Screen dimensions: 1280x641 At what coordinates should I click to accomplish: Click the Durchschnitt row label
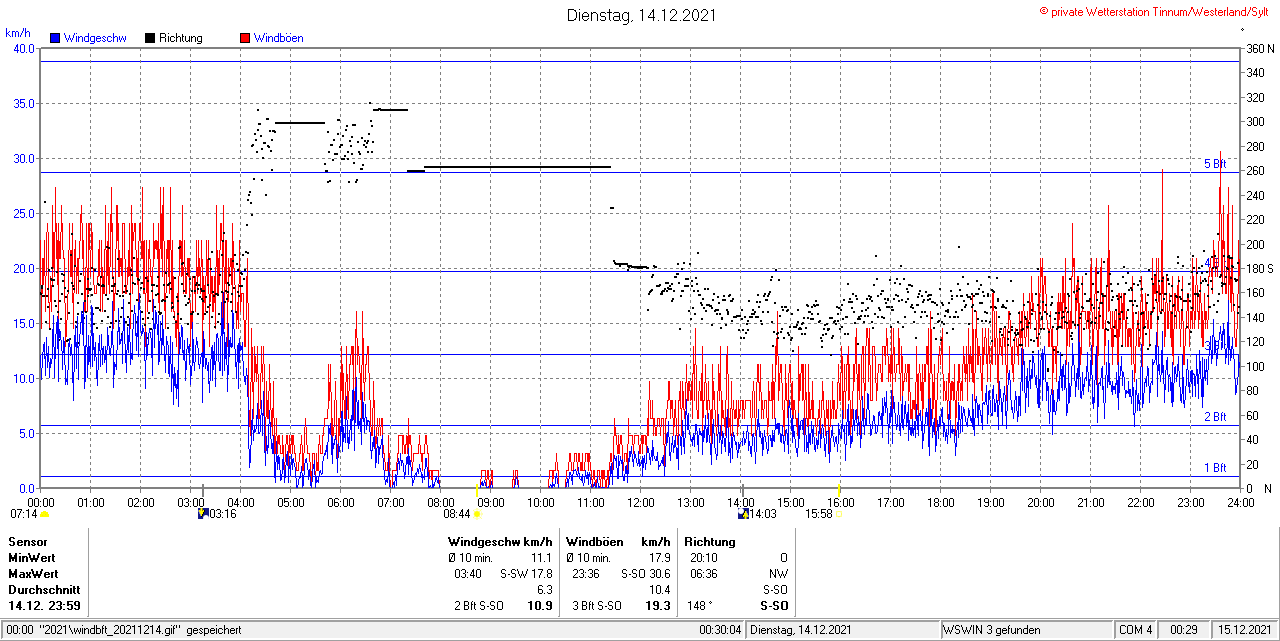43,589
